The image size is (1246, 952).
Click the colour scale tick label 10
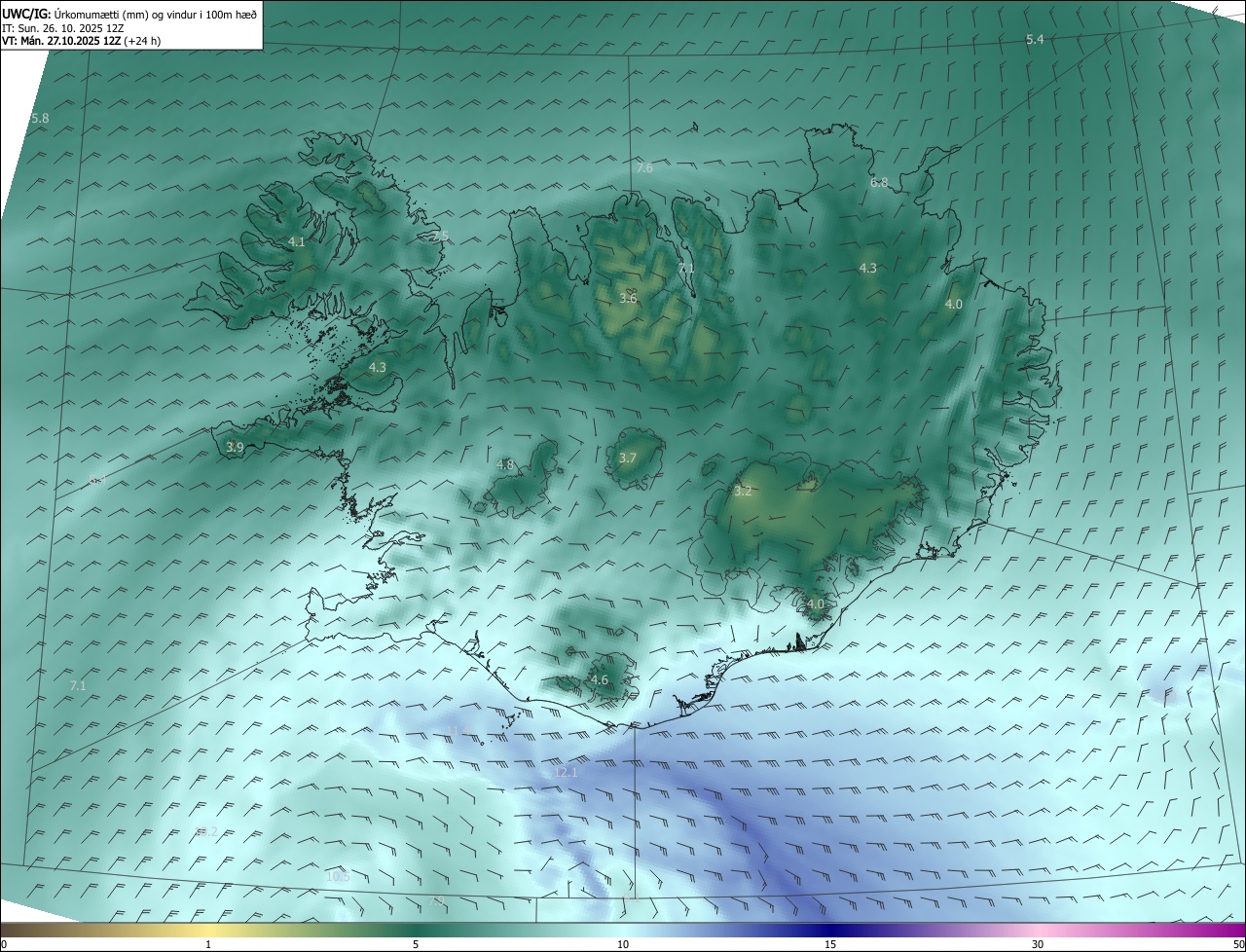[x=623, y=945]
